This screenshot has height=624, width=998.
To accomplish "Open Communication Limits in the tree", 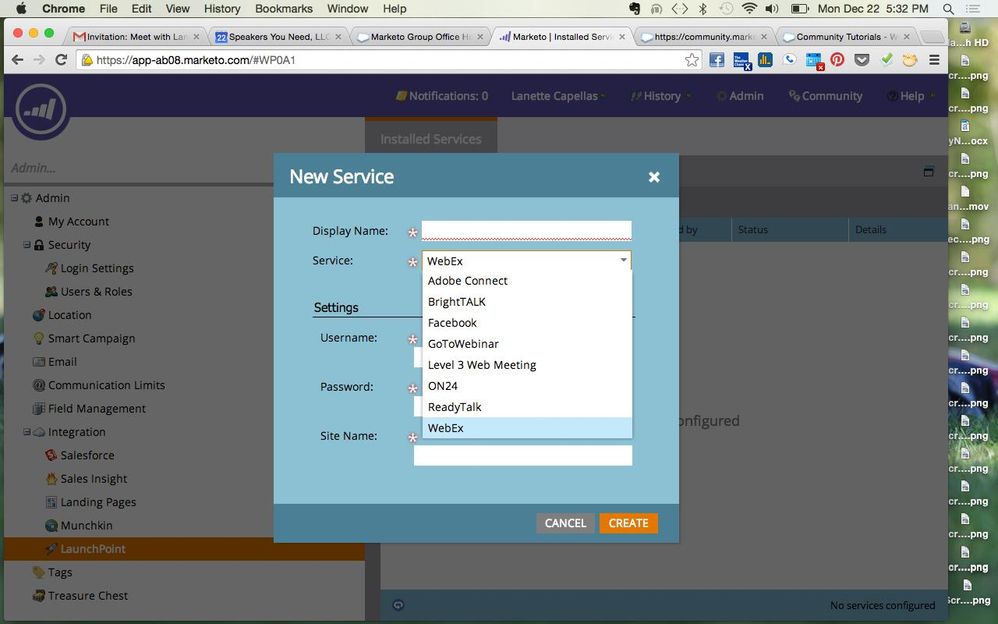I will pyautogui.click(x=106, y=385).
